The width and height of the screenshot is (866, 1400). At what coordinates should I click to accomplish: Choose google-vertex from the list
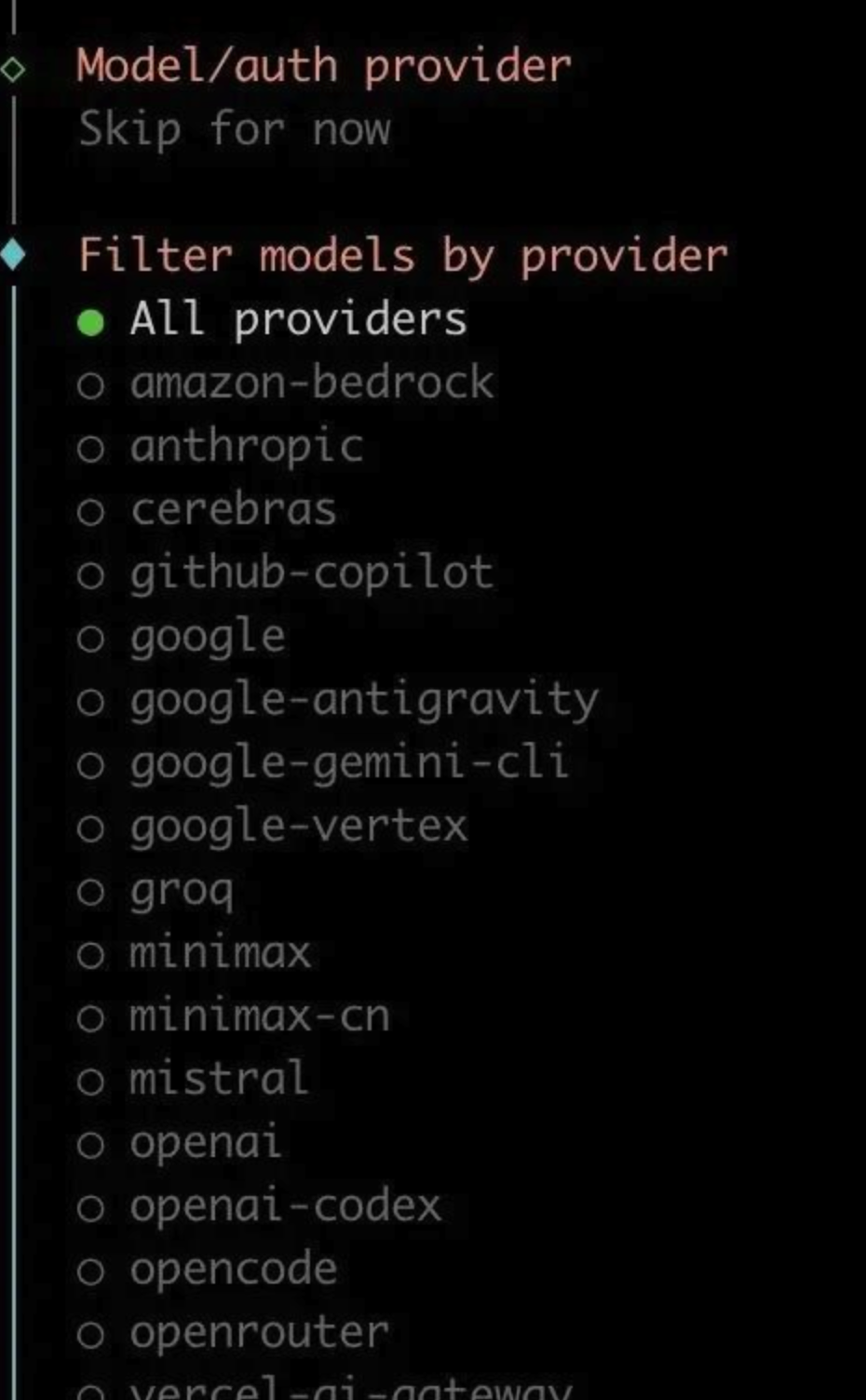pos(298,827)
